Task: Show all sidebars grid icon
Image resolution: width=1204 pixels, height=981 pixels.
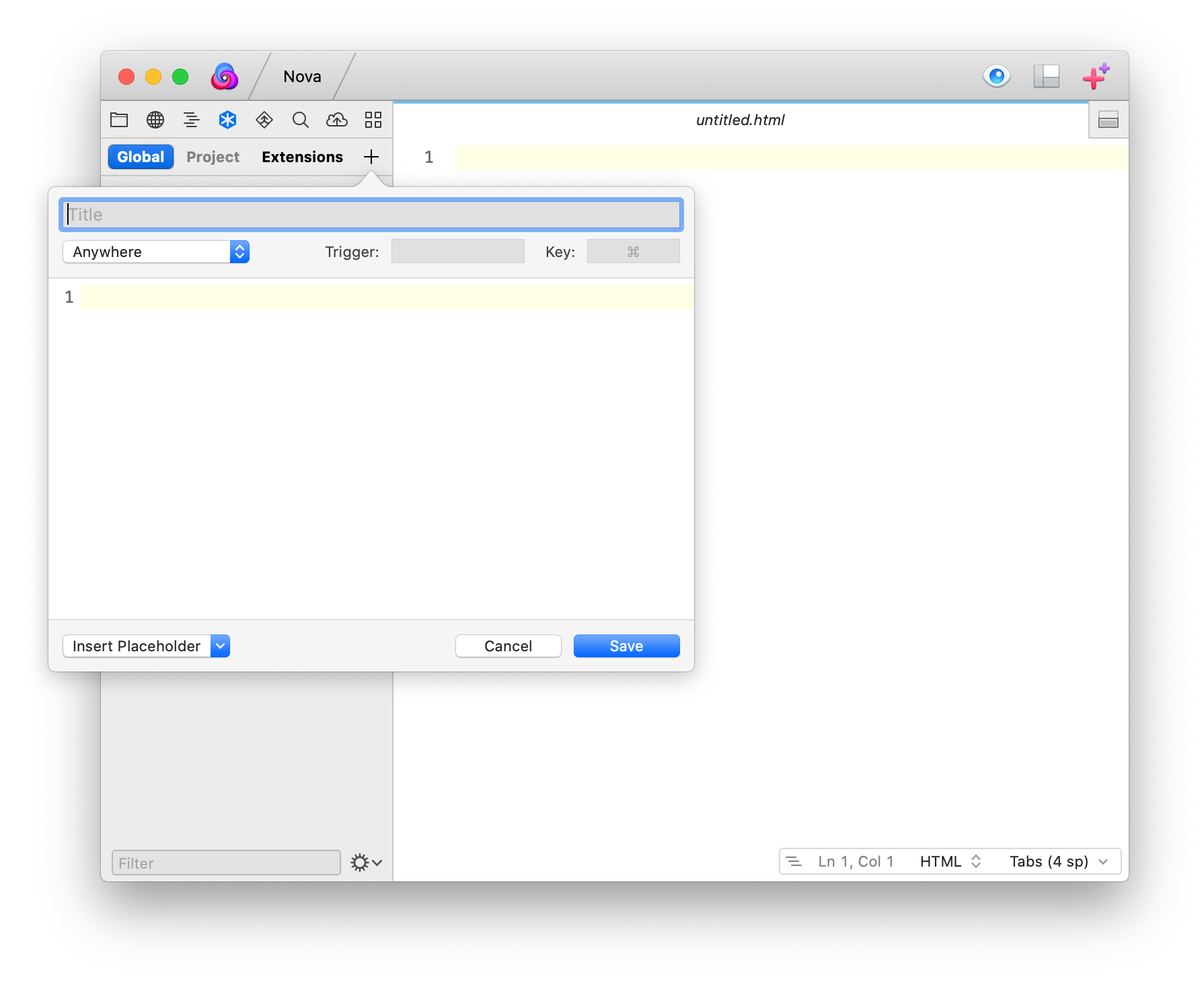Action: (x=373, y=120)
